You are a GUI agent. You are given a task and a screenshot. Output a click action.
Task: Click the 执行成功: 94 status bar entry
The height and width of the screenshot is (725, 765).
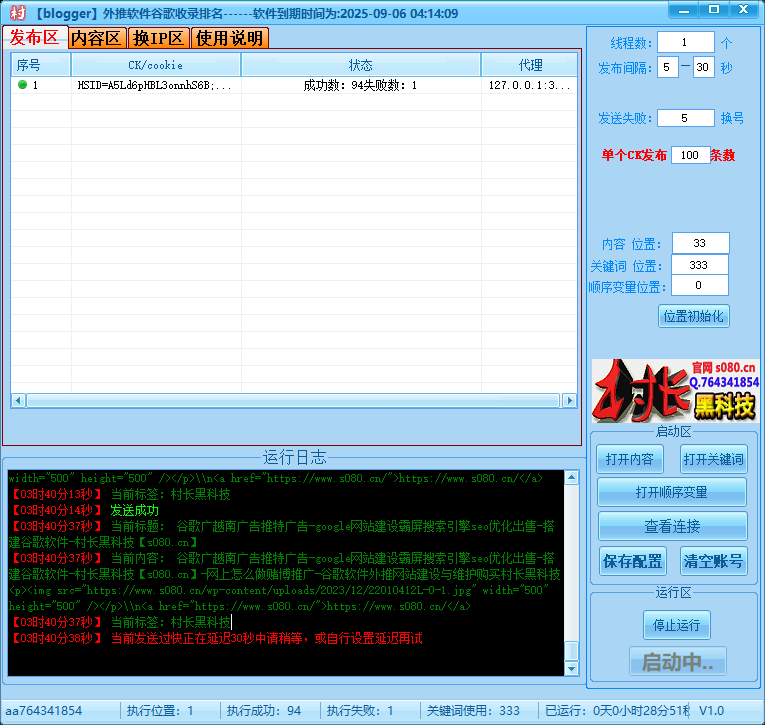[263, 711]
